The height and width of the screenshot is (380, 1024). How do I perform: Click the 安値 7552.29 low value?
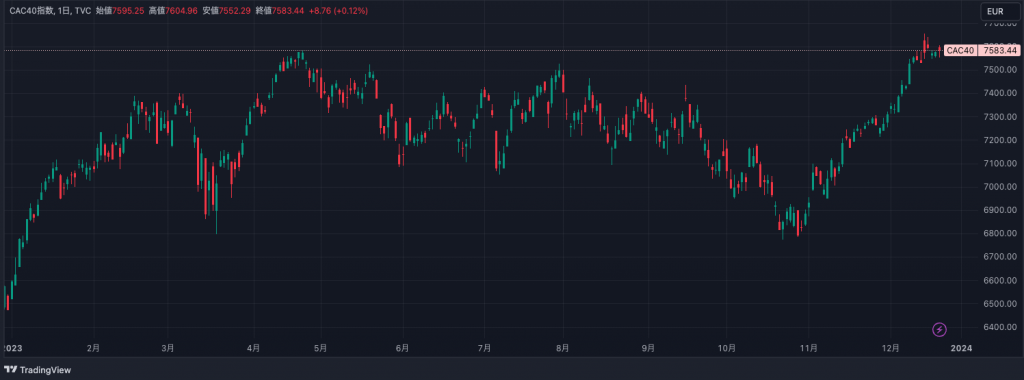(226, 11)
